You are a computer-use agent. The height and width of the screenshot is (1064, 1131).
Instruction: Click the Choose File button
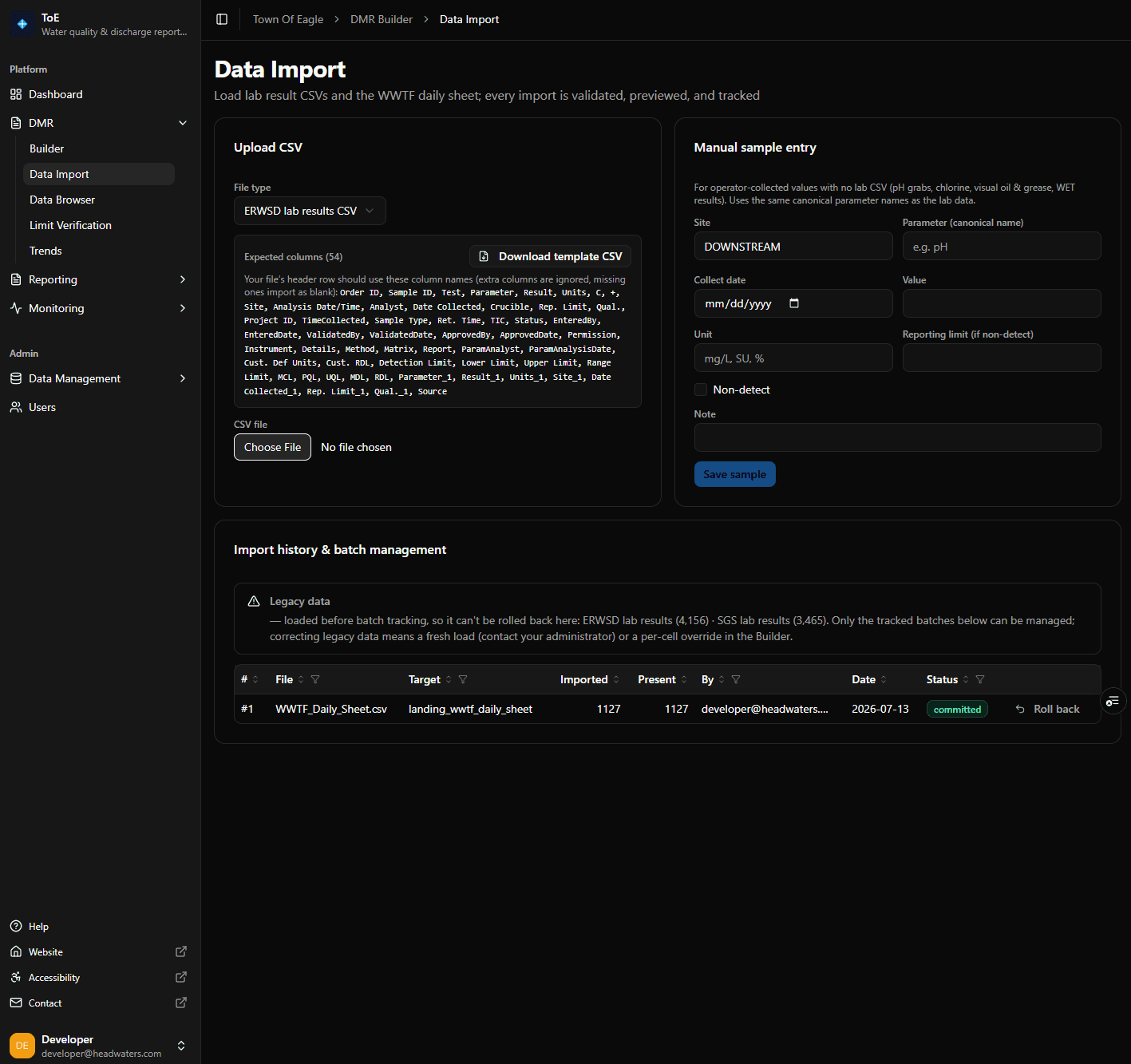click(272, 447)
